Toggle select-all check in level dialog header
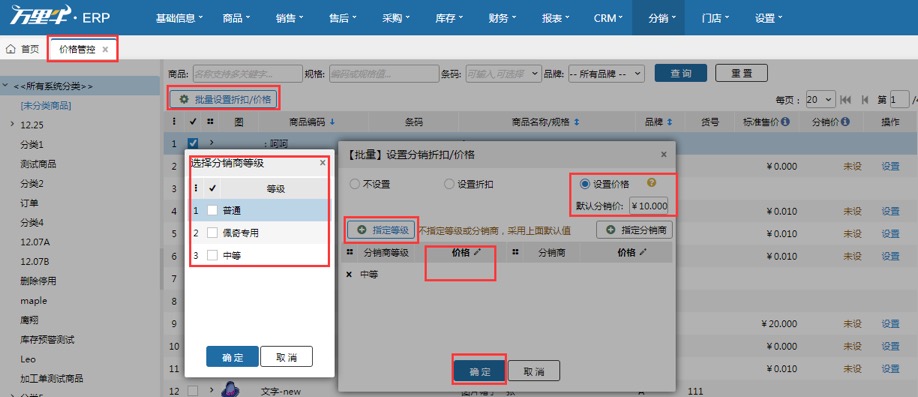Screen dimensions: 918x397 tap(212, 189)
